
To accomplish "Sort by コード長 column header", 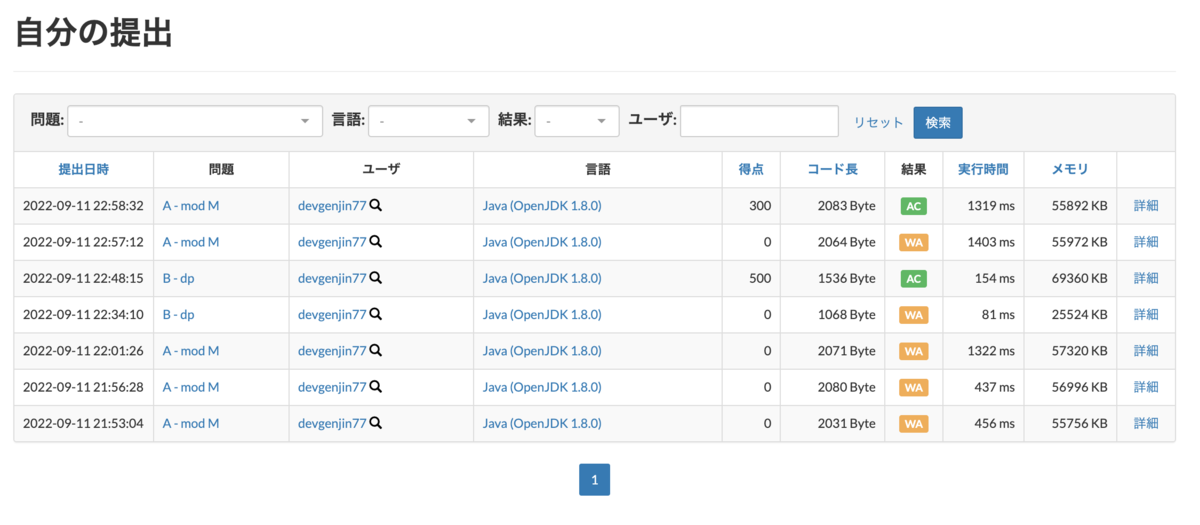I will [832, 170].
